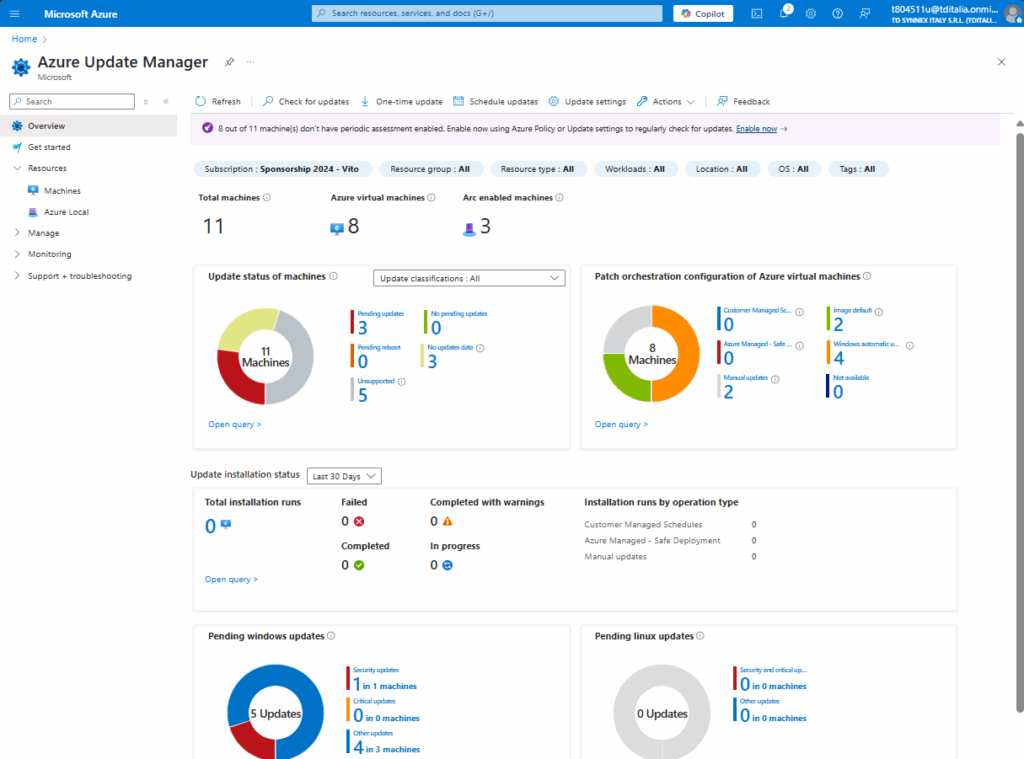Open query under Update status chart
1024x759 pixels.
[x=234, y=425]
